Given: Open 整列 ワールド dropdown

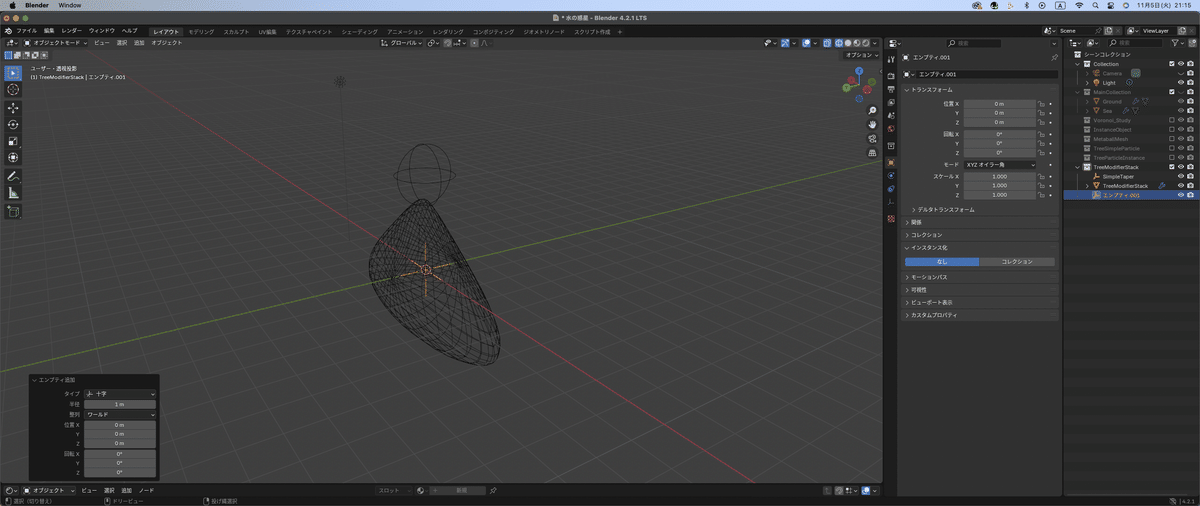Looking at the screenshot, I should pyautogui.click(x=120, y=414).
